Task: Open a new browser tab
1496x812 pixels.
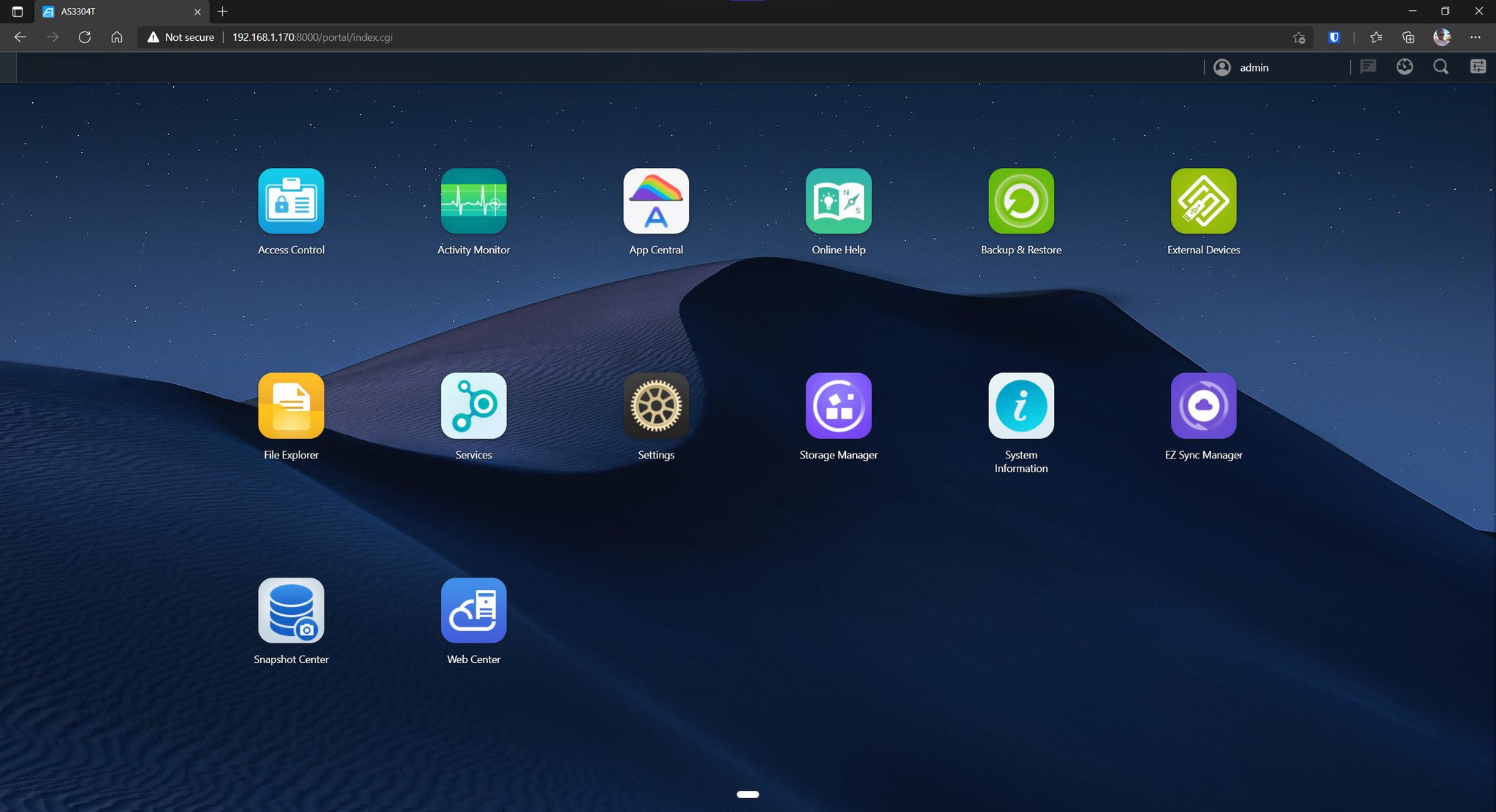Action: [223, 12]
